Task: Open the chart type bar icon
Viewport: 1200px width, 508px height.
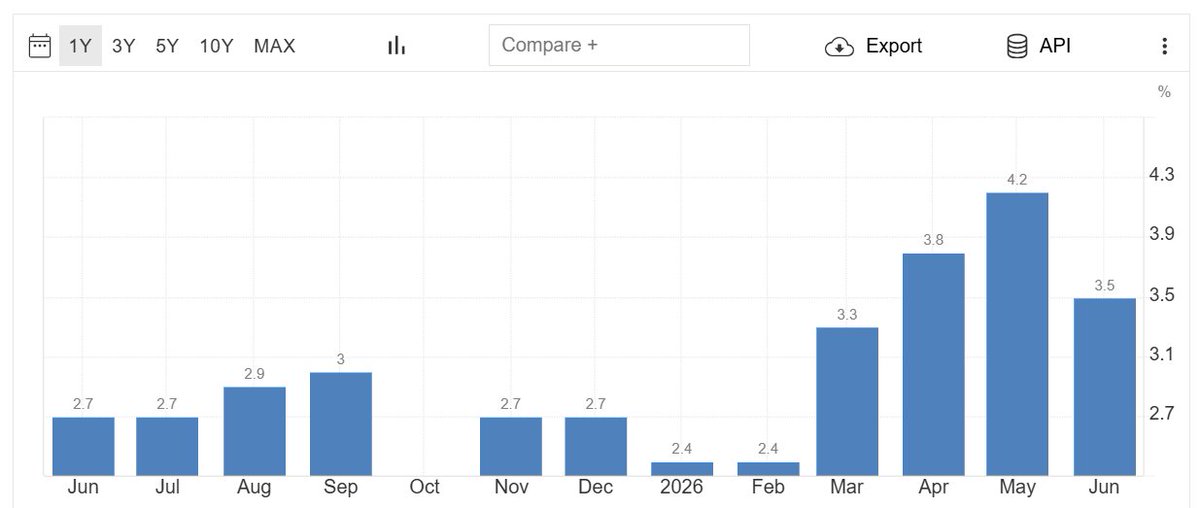Action: (x=397, y=45)
